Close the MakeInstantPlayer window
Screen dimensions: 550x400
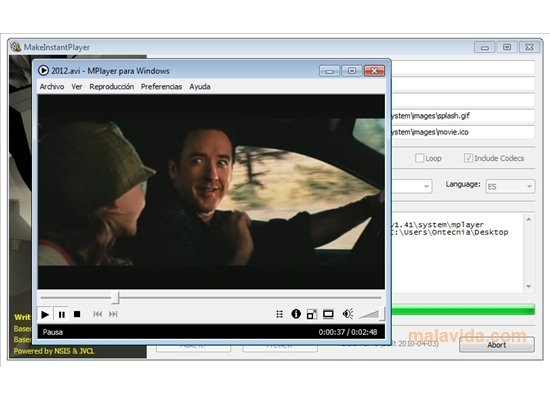pos(529,47)
